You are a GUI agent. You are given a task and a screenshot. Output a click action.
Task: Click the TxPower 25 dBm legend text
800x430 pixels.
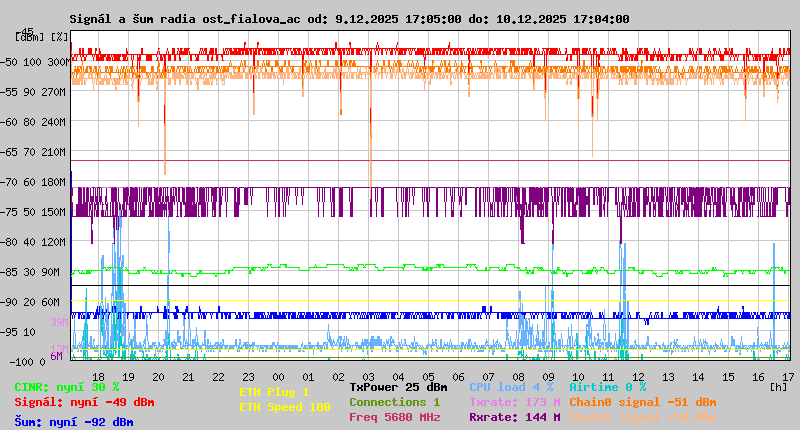point(398,387)
